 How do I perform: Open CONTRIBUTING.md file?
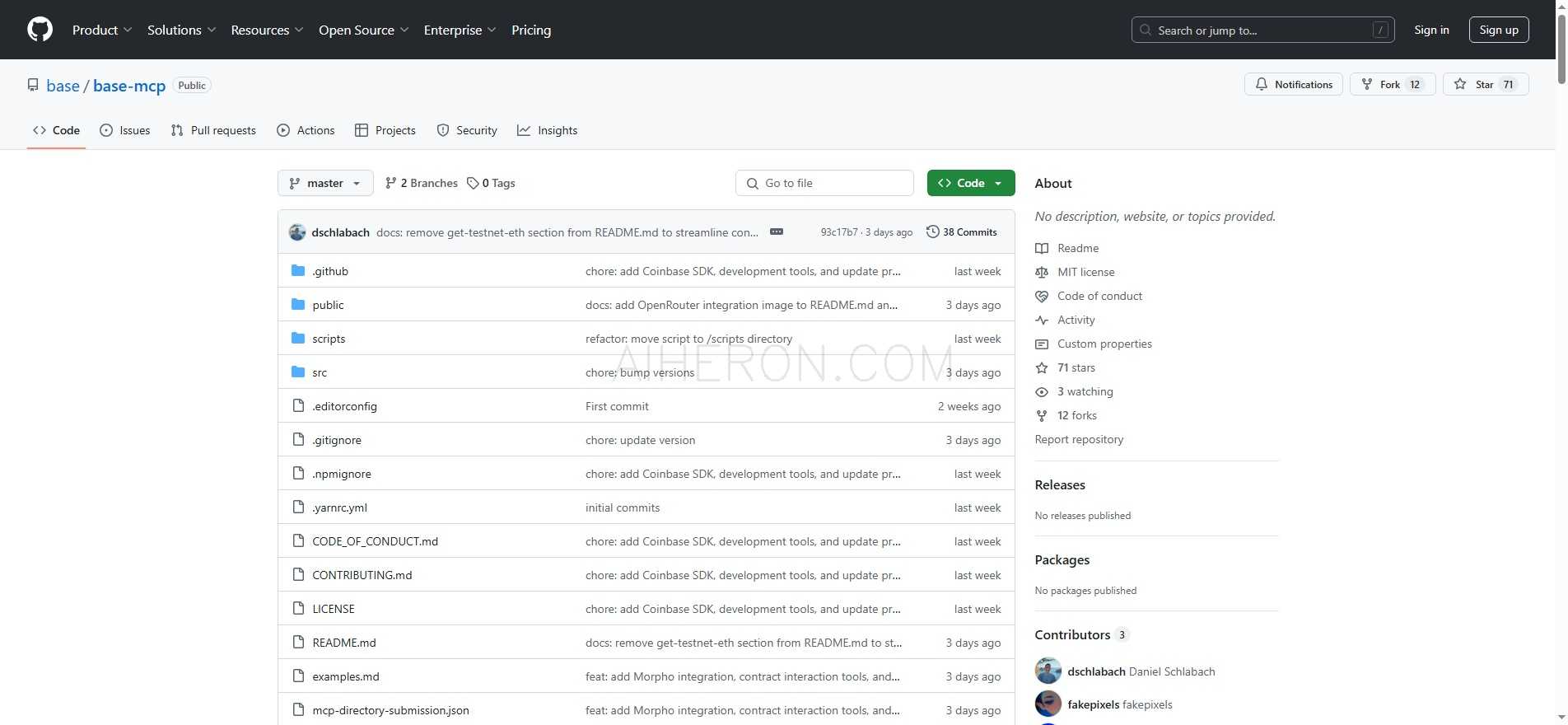pos(362,575)
